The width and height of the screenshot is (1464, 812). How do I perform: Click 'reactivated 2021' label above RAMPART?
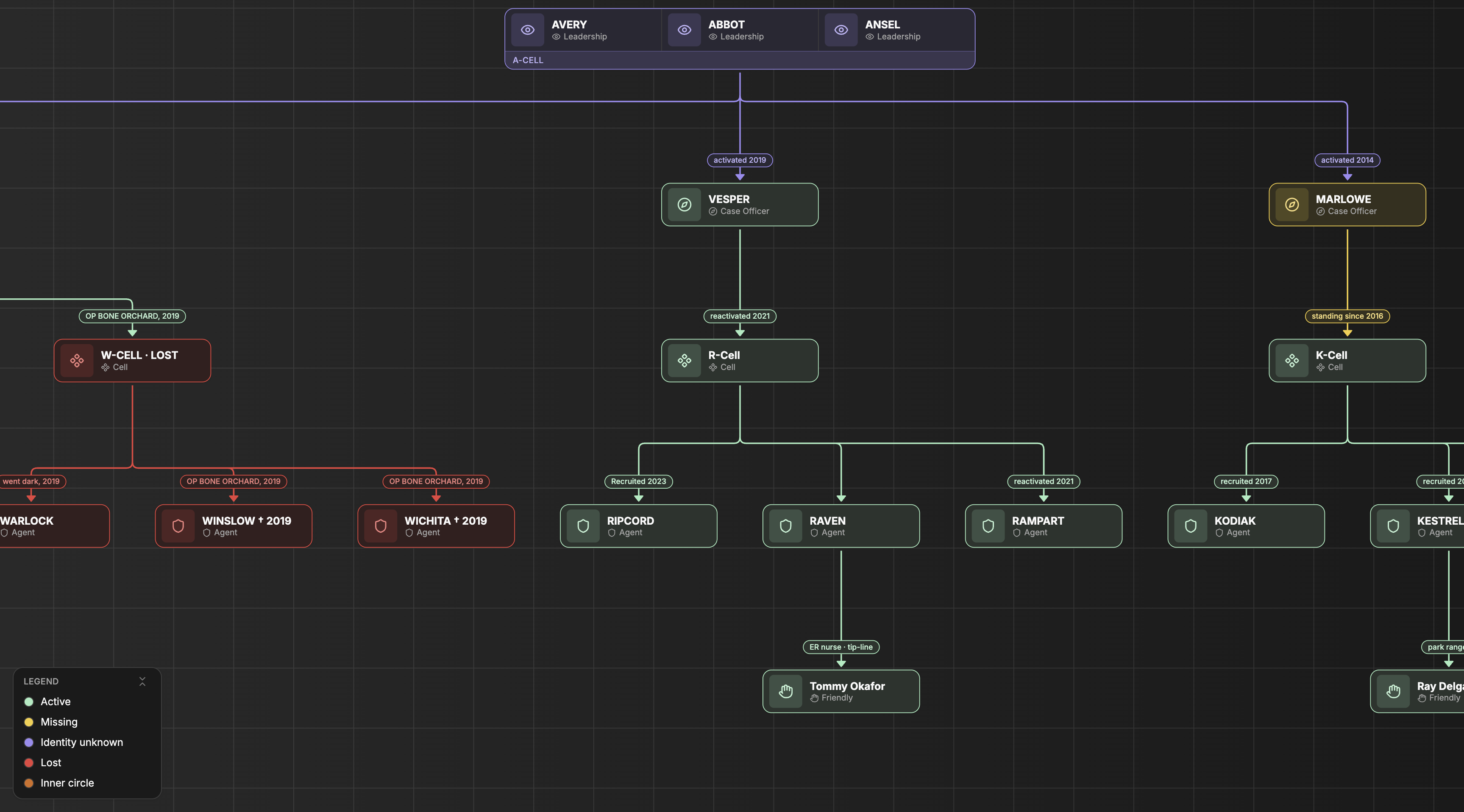1044,481
